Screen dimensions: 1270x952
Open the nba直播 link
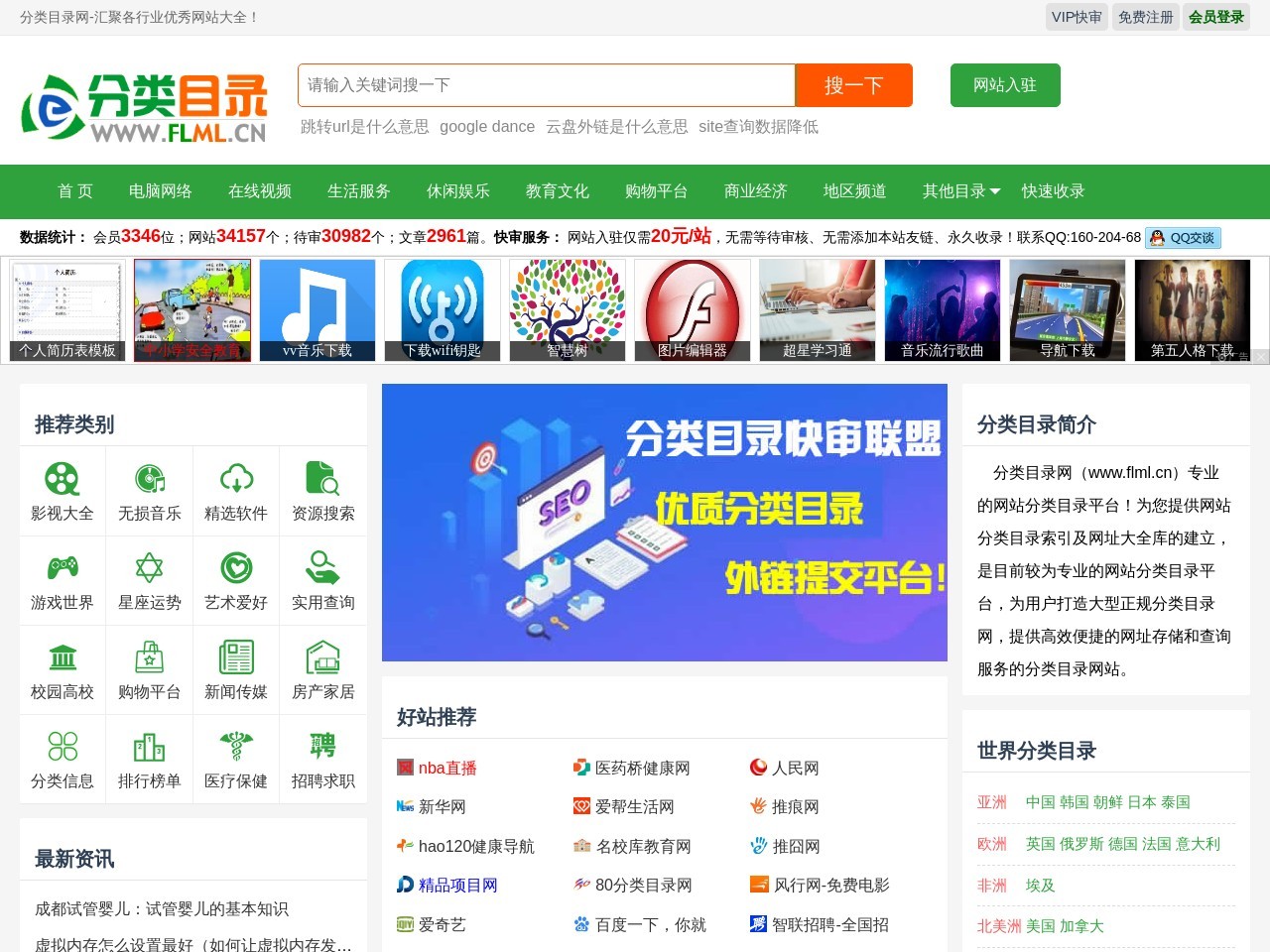[x=446, y=768]
